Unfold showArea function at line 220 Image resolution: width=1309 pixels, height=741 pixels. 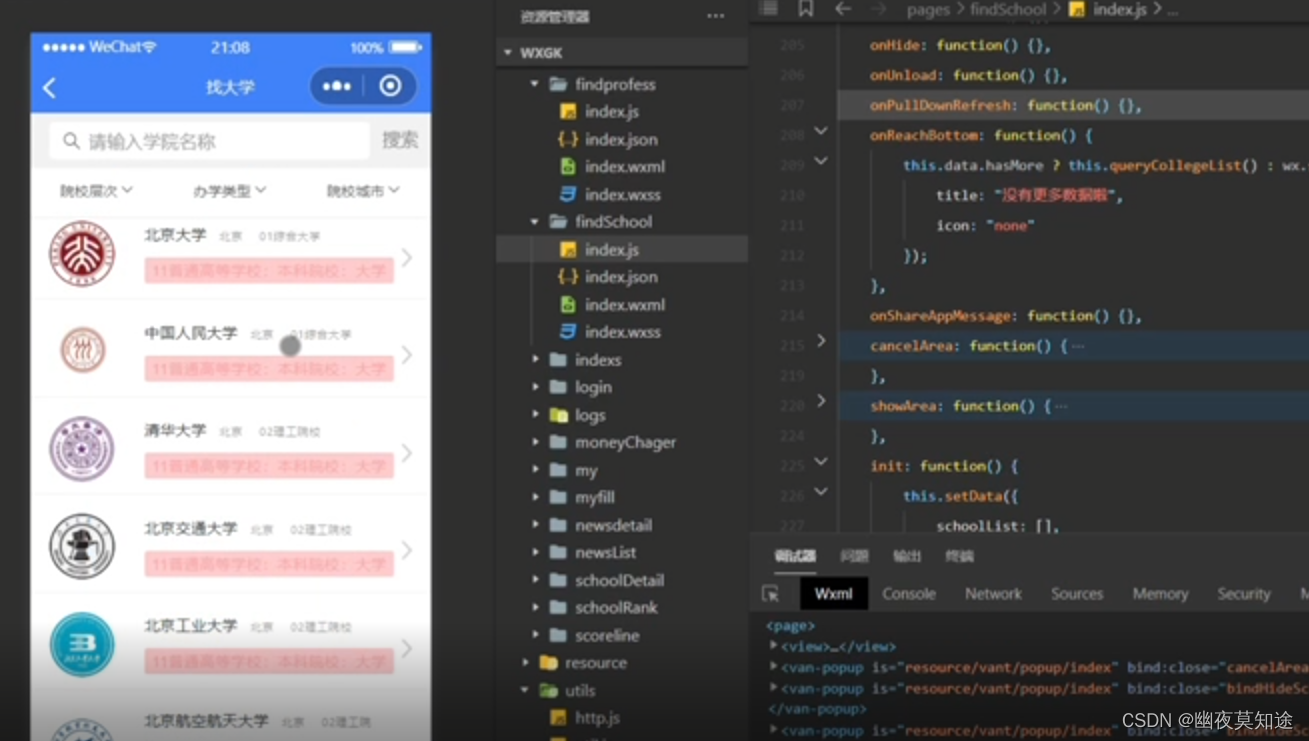click(821, 401)
